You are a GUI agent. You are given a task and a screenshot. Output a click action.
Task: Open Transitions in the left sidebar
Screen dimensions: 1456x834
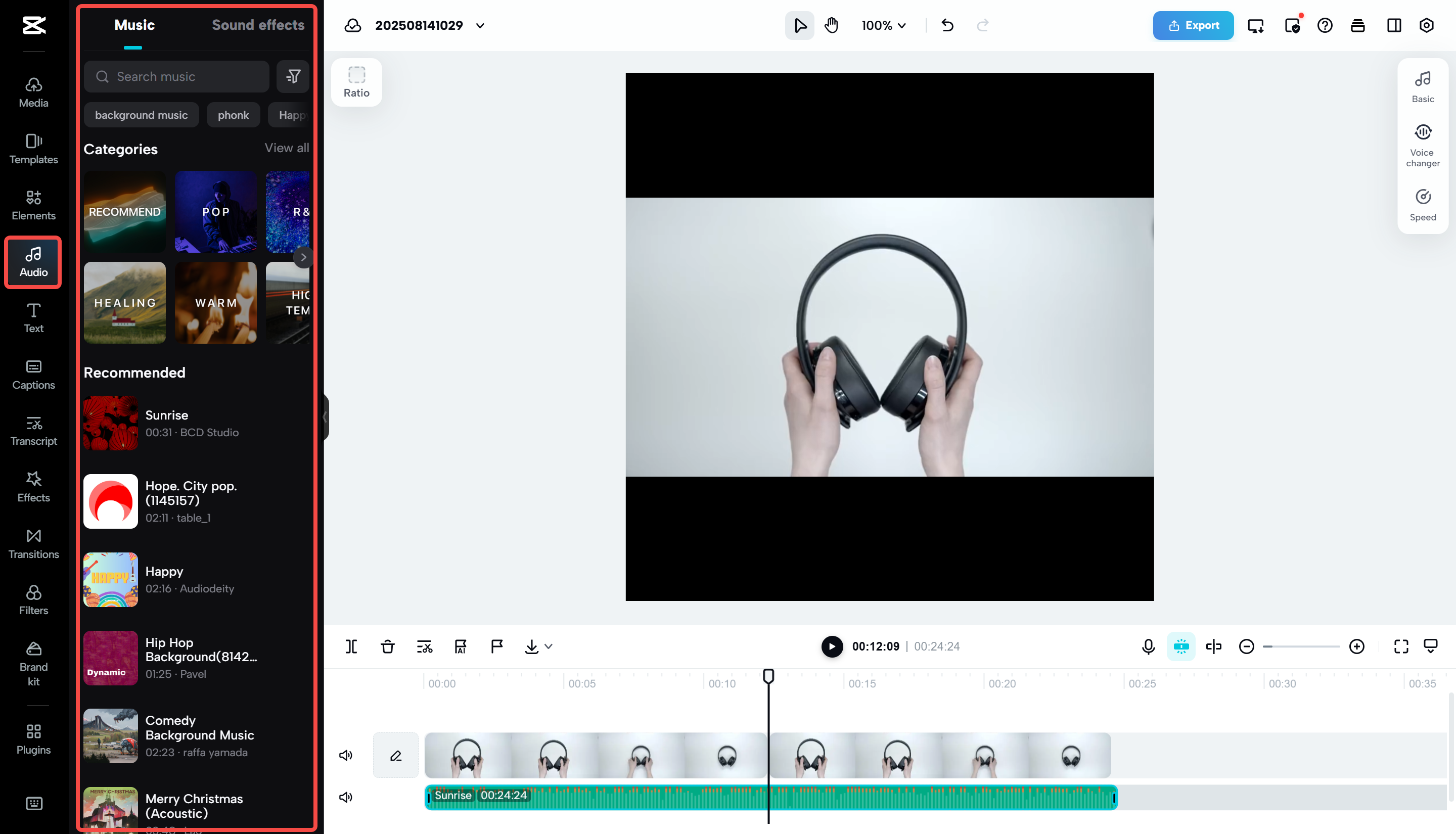(x=33, y=543)
